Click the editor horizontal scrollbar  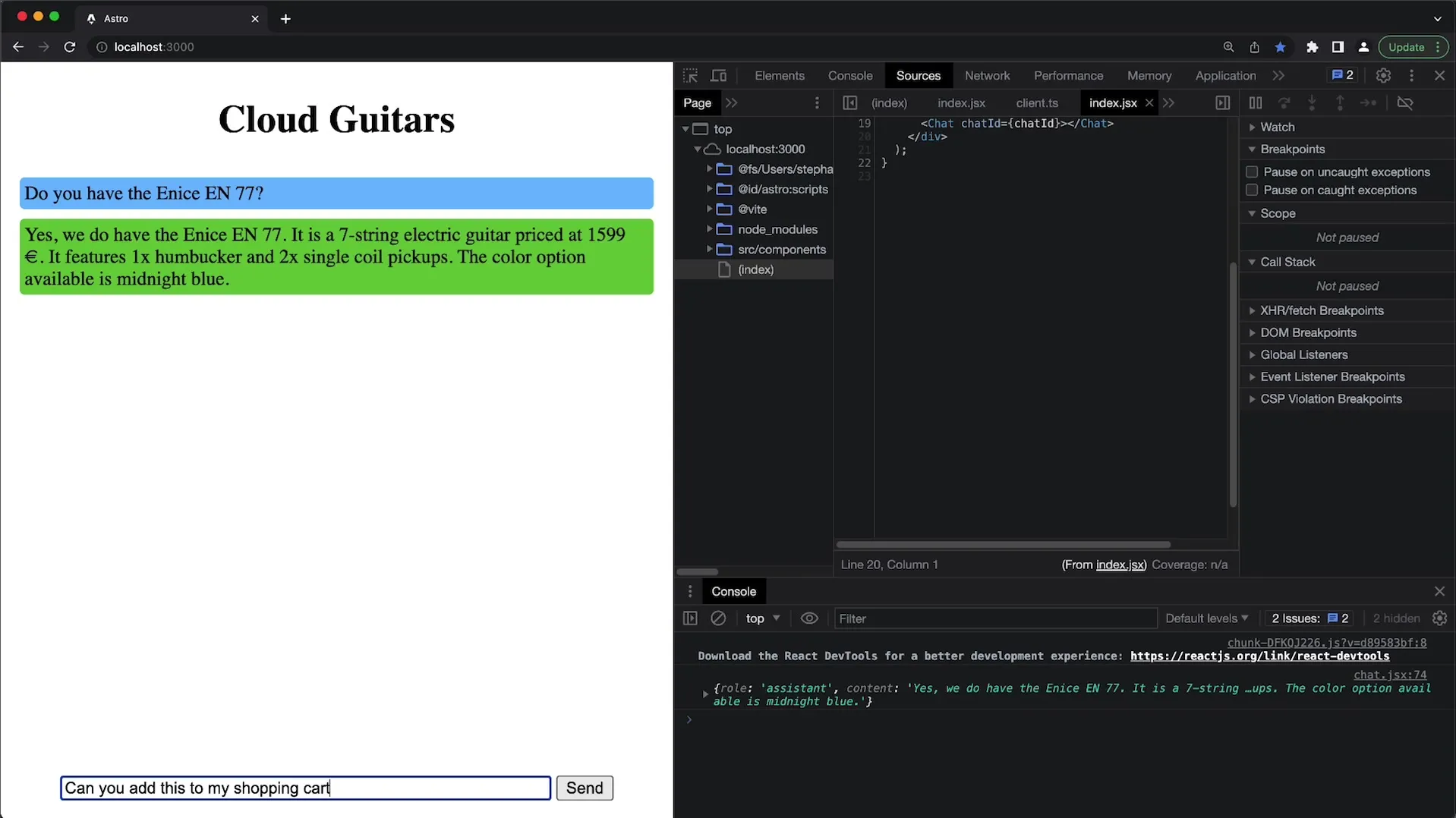(x=1003, y=545)
